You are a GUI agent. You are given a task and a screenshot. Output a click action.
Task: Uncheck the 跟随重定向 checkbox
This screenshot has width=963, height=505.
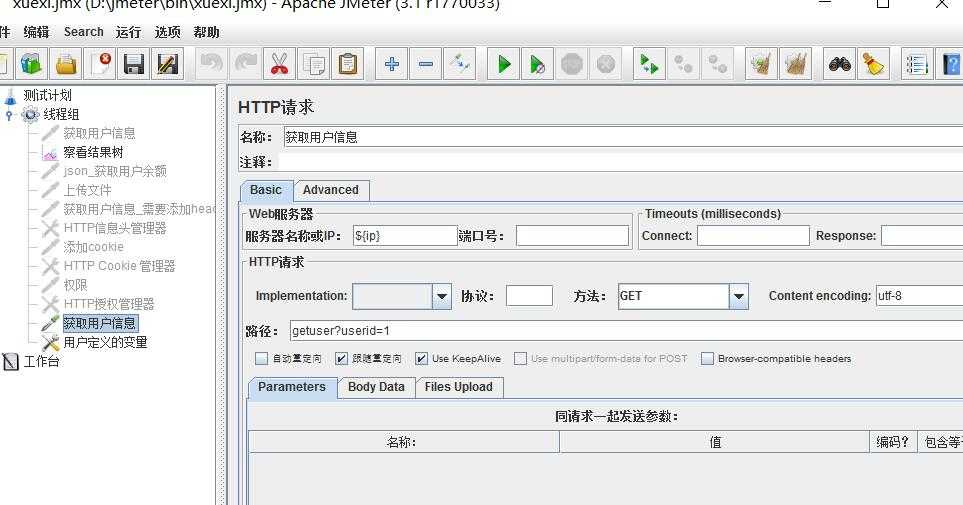pos(341,358)
